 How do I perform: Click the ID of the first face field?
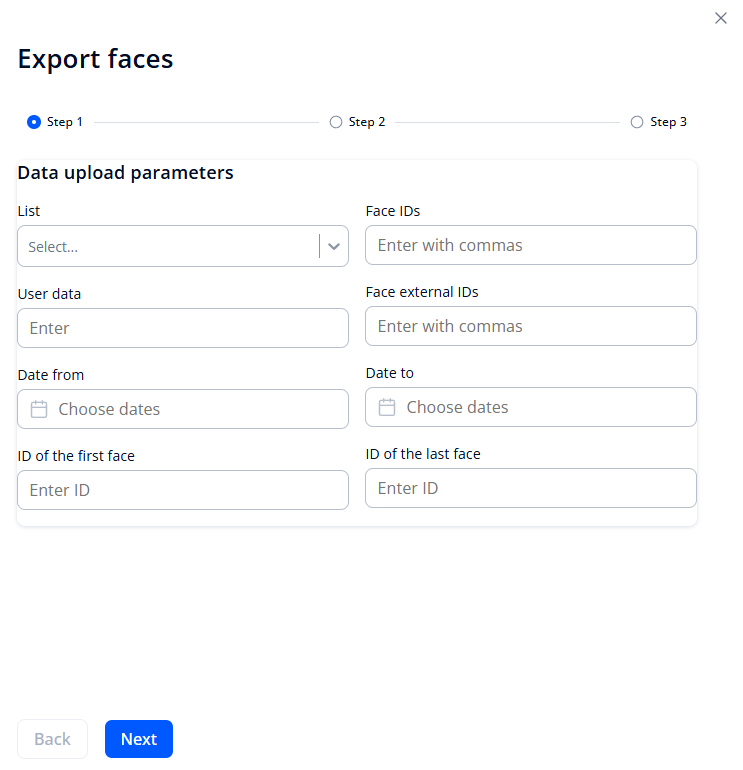point(182,490)
